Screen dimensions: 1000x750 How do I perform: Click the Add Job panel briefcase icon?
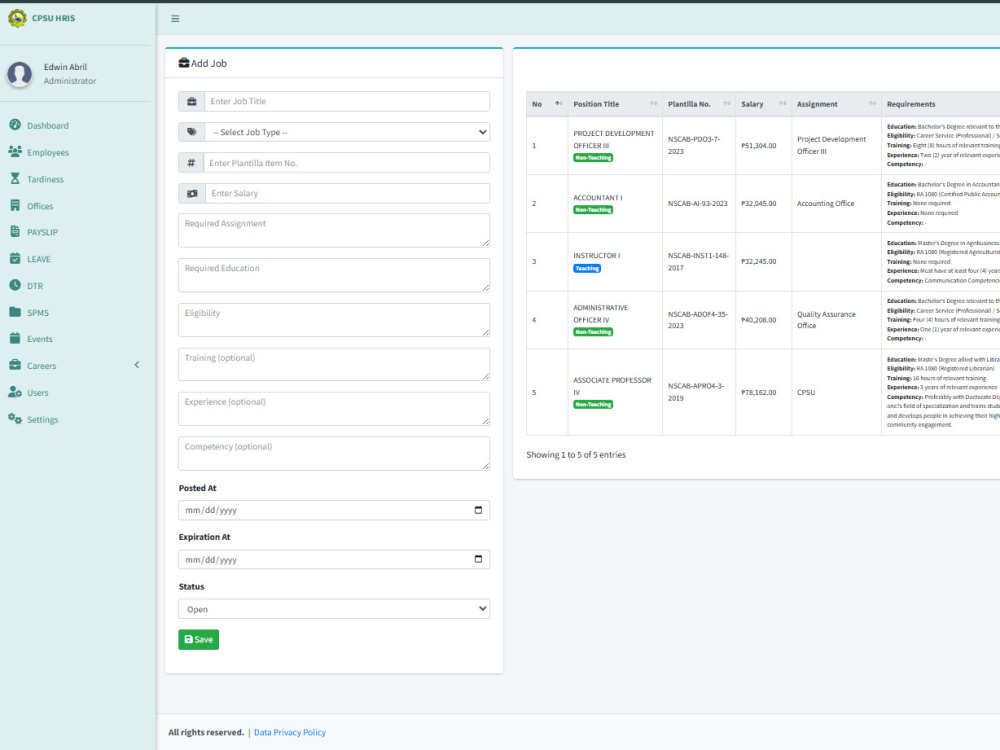point(184,62)
